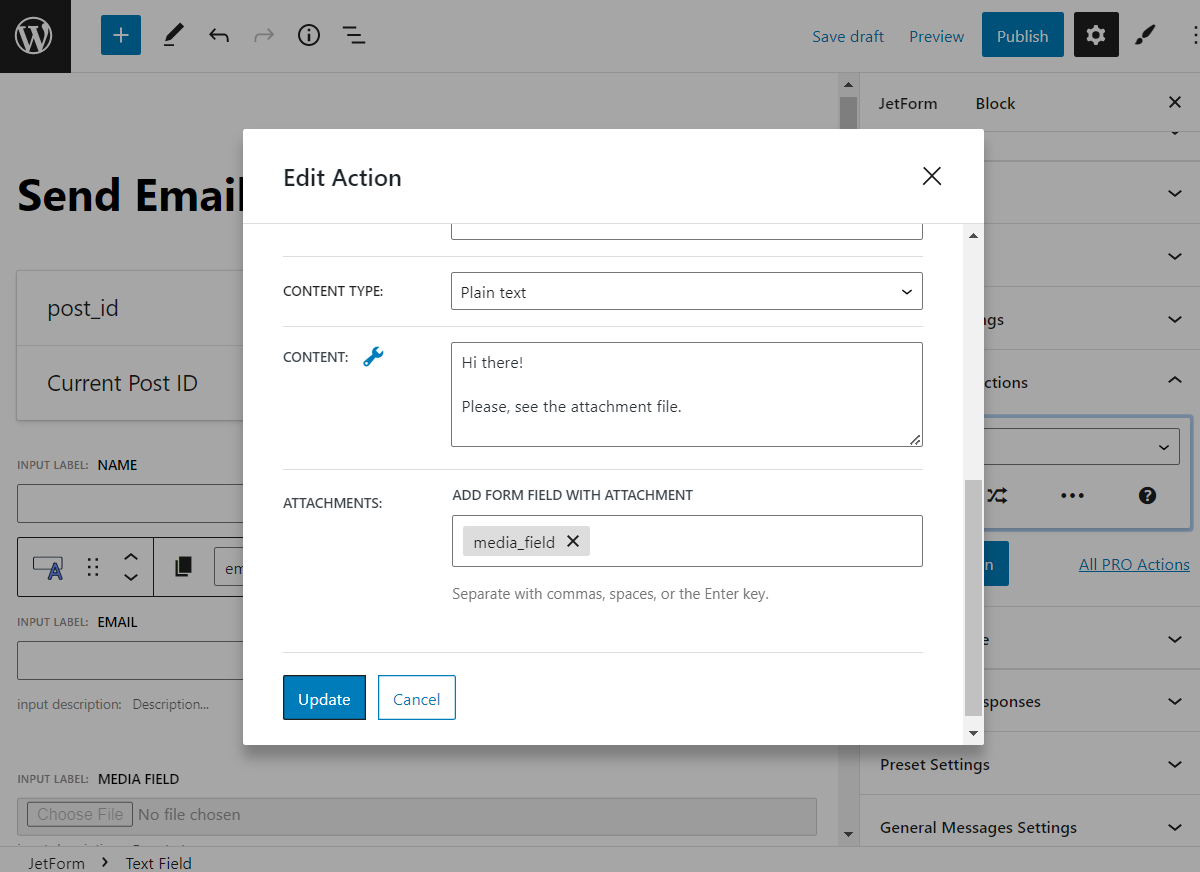Open the document Details panel
The width and height of the screenshot is (1200, 872).
[308, 35]
